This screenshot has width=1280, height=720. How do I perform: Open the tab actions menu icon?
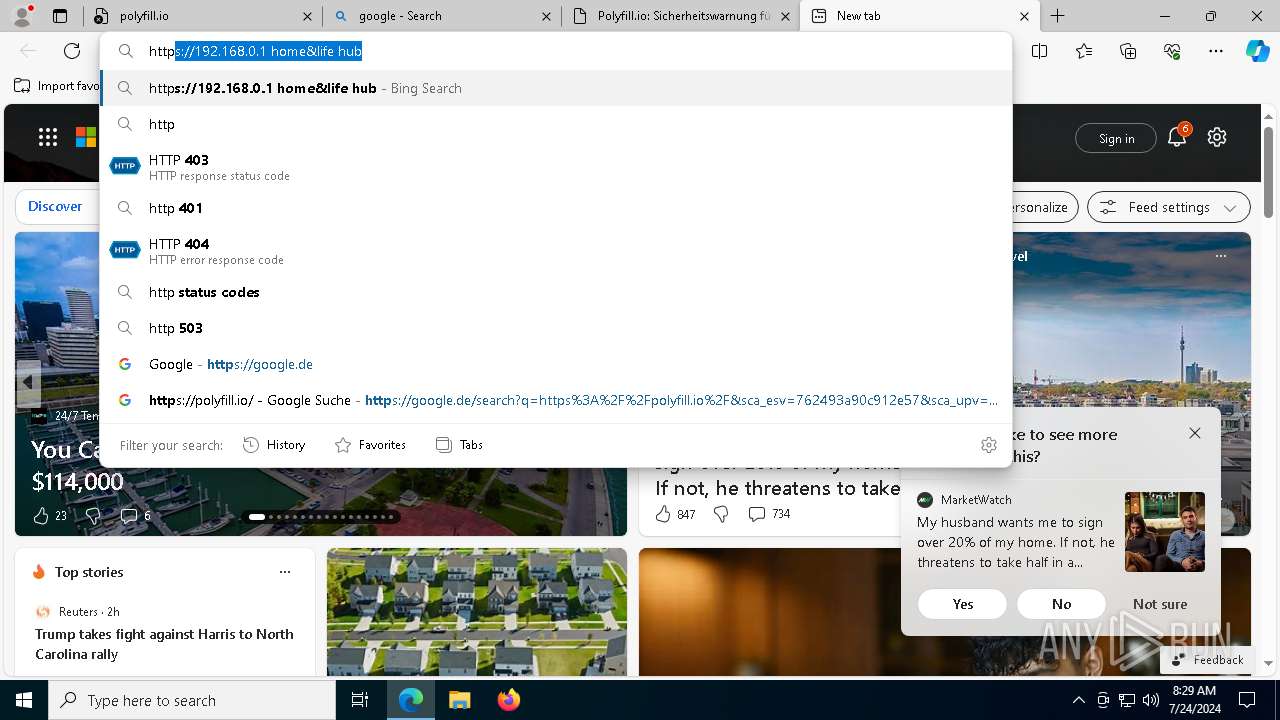60,16
